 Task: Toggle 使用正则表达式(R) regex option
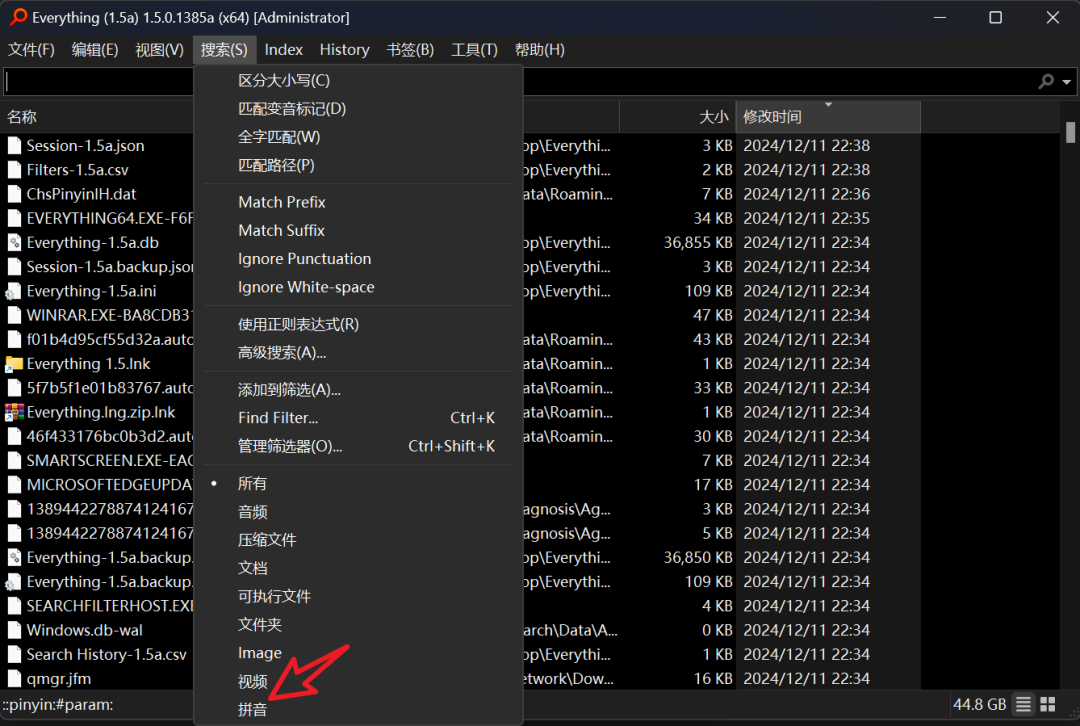click(358, 324)
